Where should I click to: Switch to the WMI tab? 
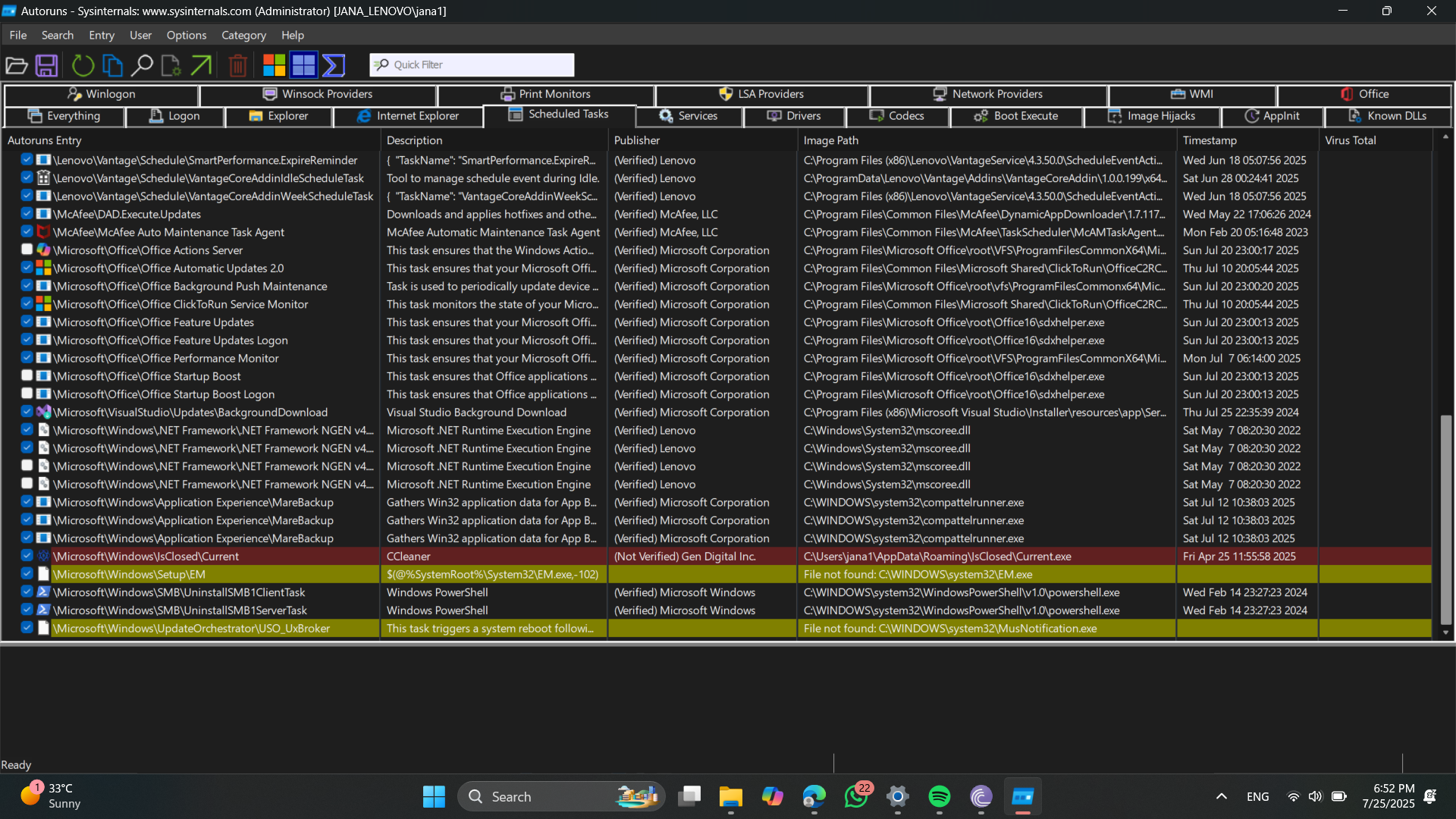point(1192,94)
